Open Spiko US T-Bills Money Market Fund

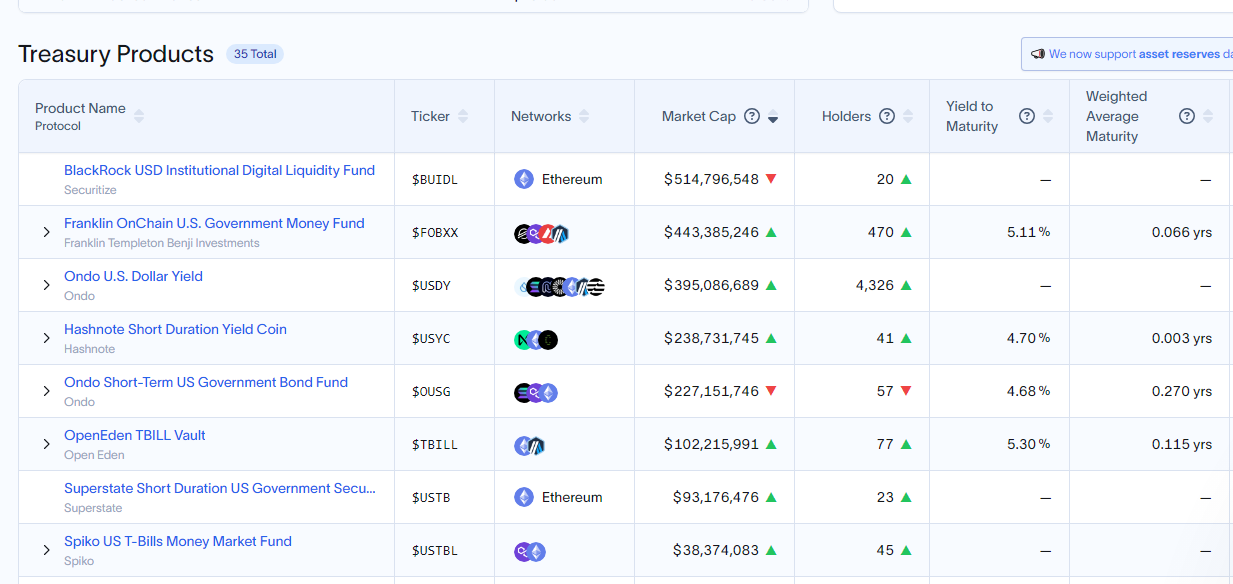[x=178, y=541]
